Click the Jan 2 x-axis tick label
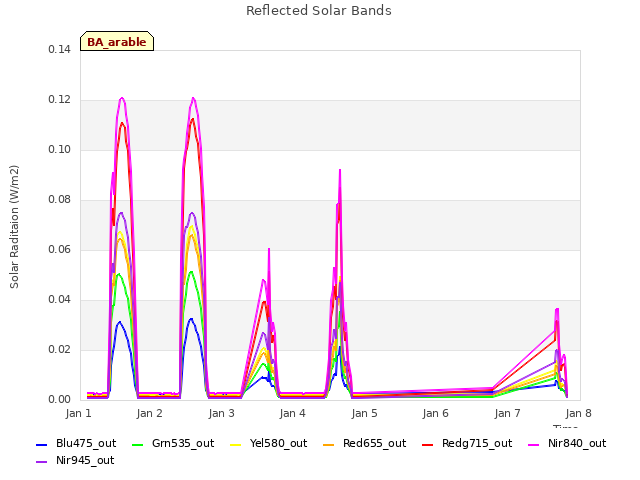Viewport: 640px width, 480px height. pyautogui.click(x=149, y=413)
